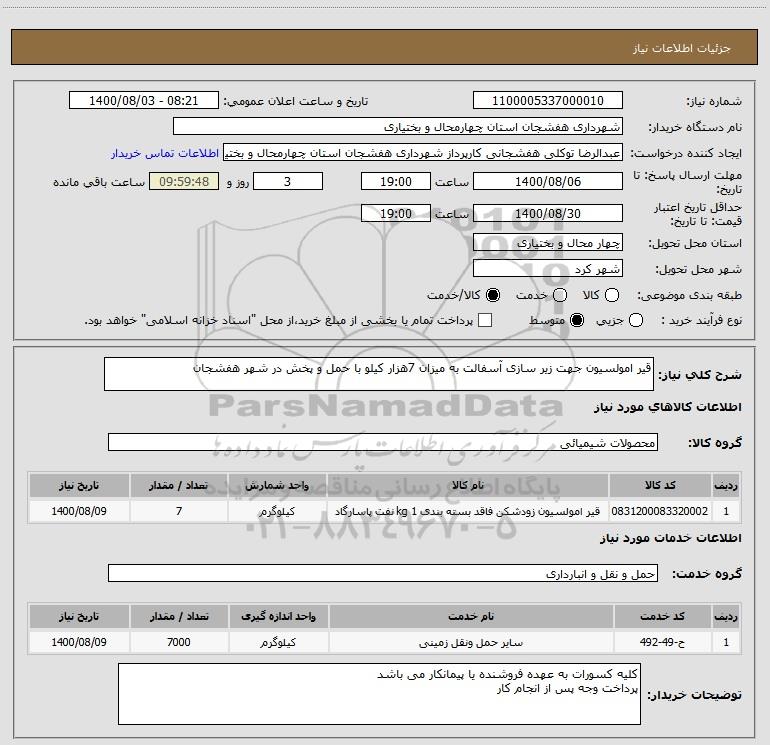
Task: Click the buyer organization name field
Action: click(398, 127)
